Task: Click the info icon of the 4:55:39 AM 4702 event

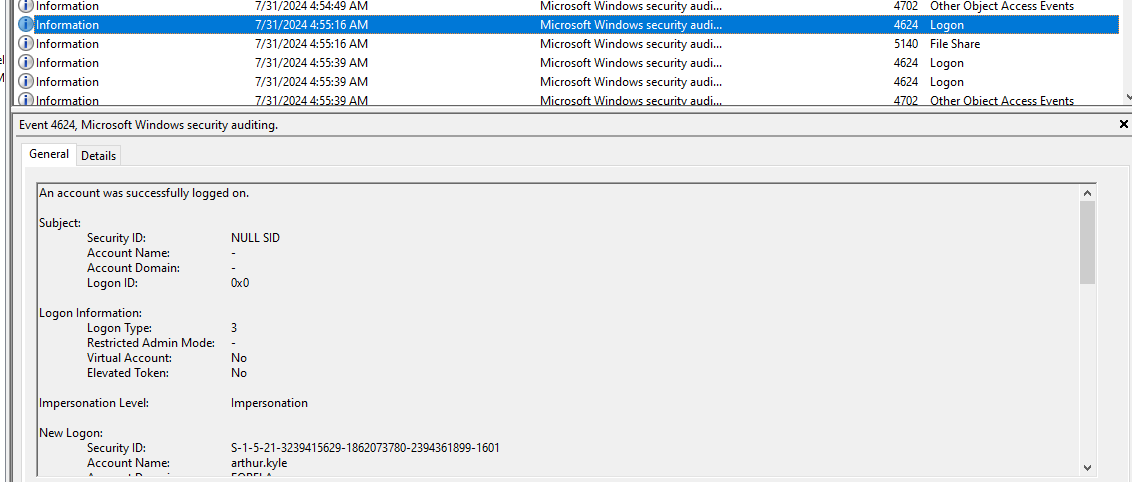Action: [x=26, y=100]
